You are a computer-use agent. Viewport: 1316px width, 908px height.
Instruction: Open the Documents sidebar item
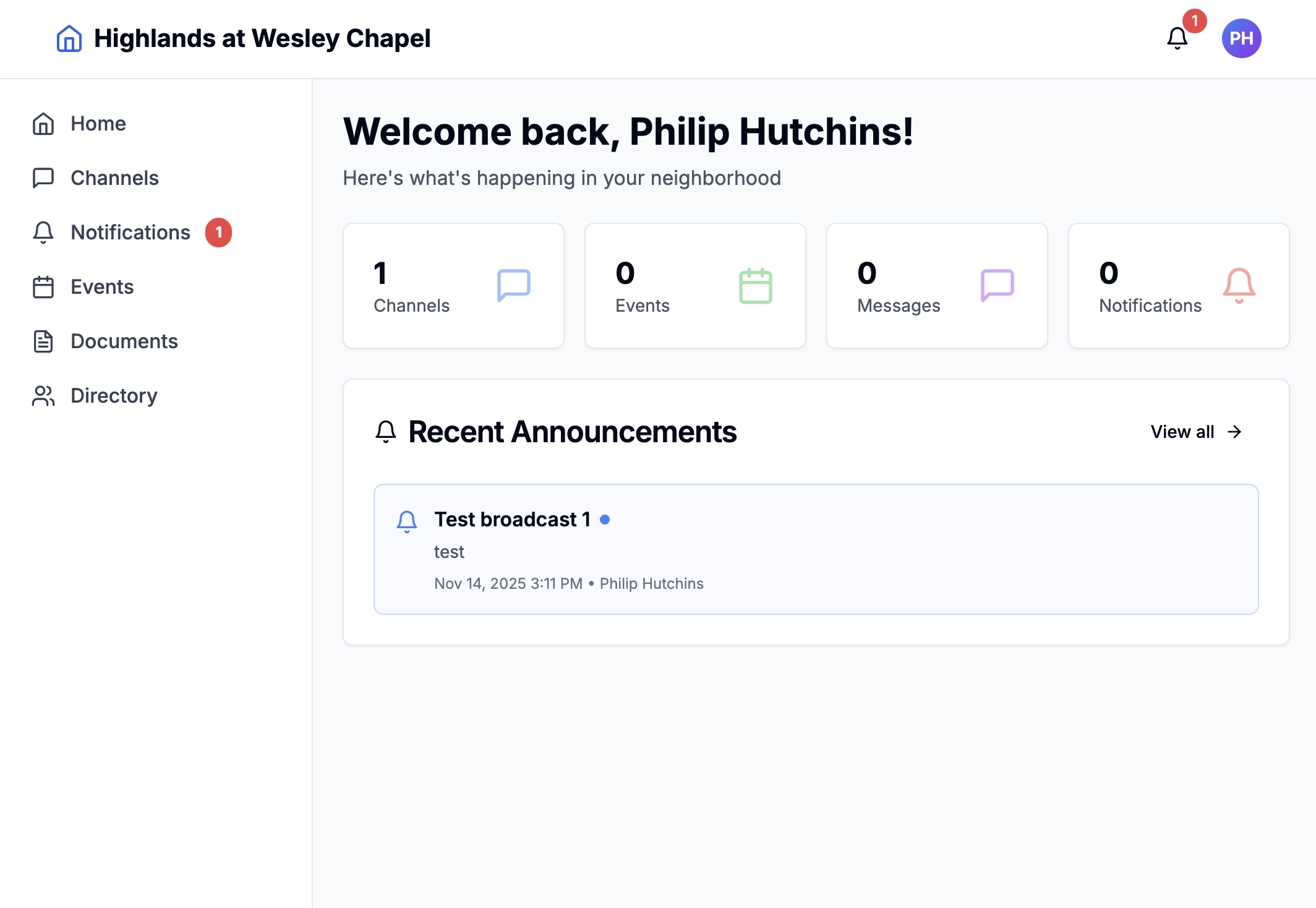coord(124,341)
